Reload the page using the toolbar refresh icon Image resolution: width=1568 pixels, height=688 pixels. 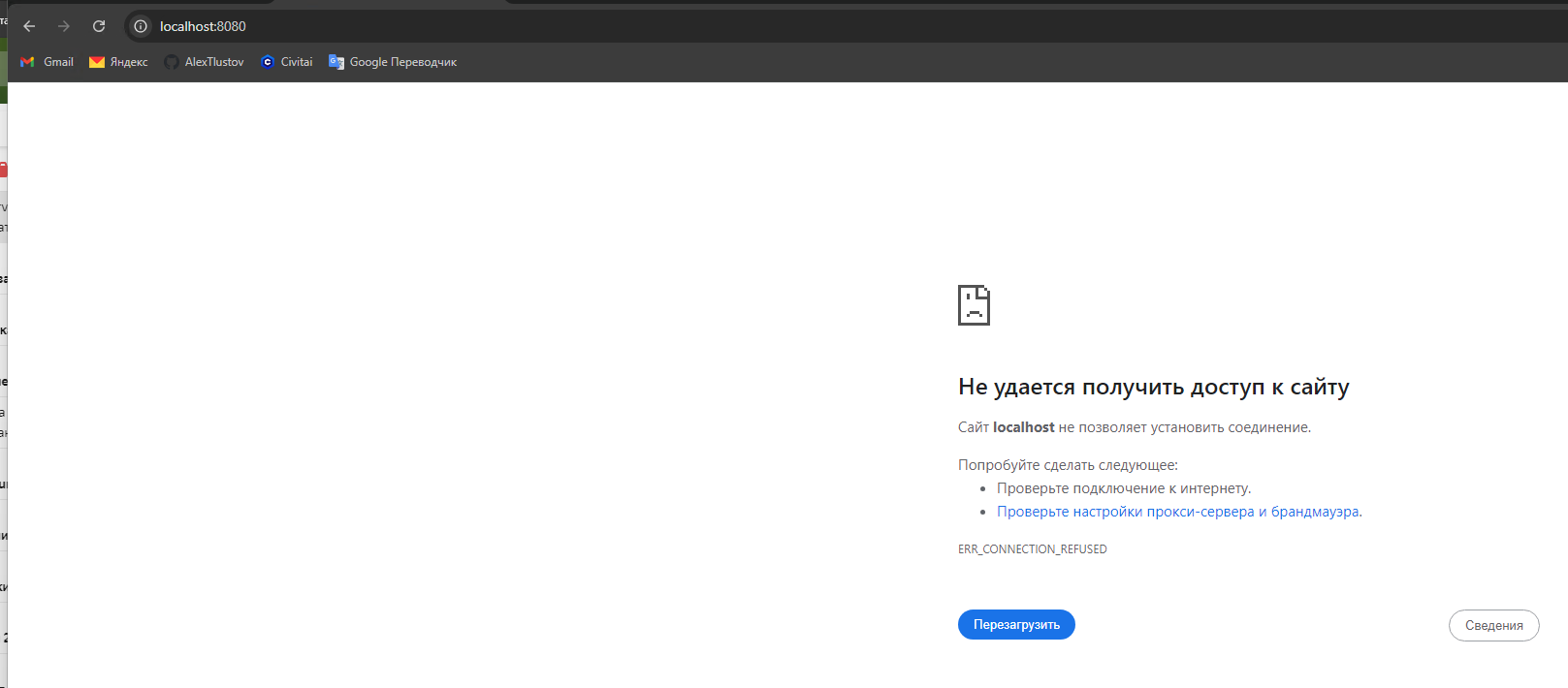point(99,26)
